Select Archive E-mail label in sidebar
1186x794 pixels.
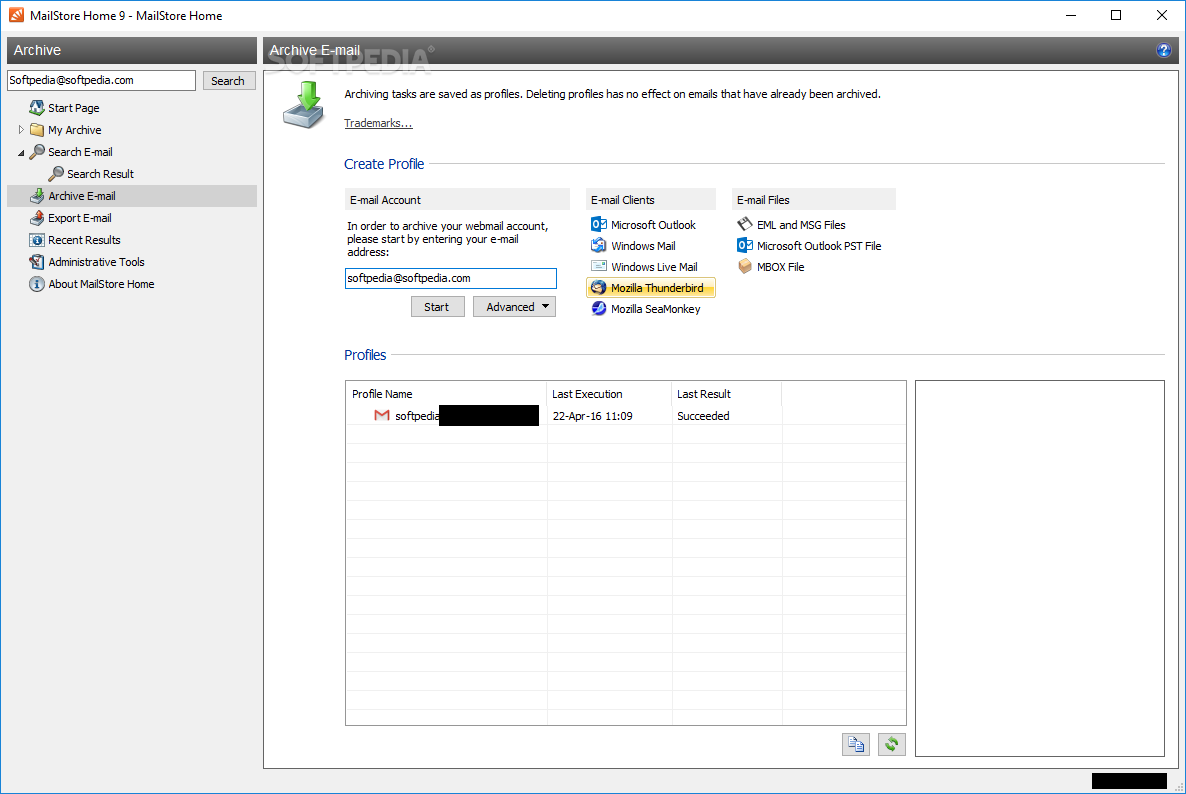82,196
